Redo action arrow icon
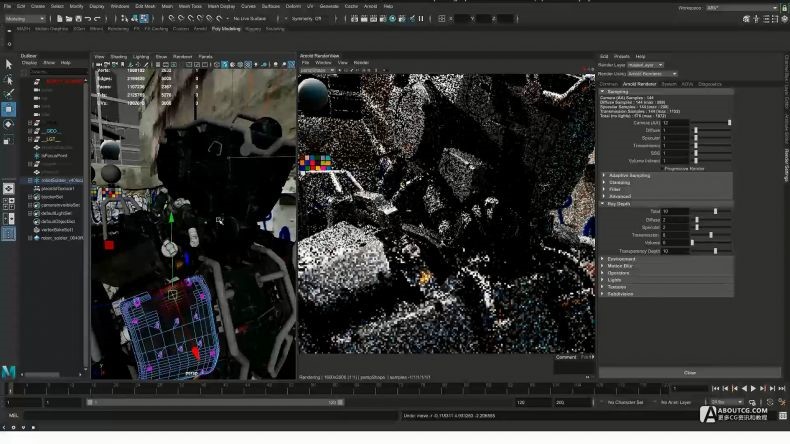Screen dimensions: 790x444 [x=98, y=19]
